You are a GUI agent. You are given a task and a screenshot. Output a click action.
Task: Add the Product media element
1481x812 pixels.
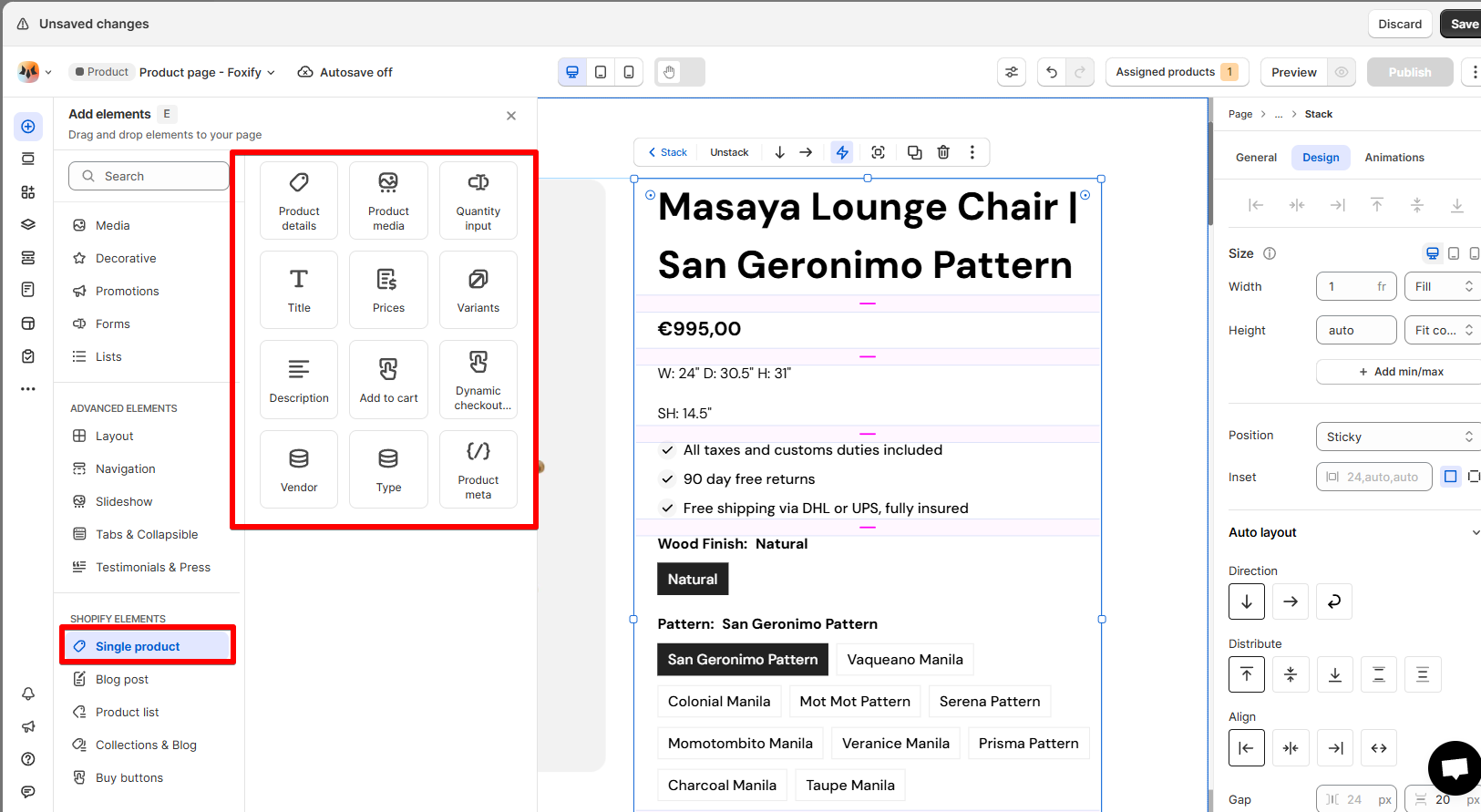click(388, 200)
